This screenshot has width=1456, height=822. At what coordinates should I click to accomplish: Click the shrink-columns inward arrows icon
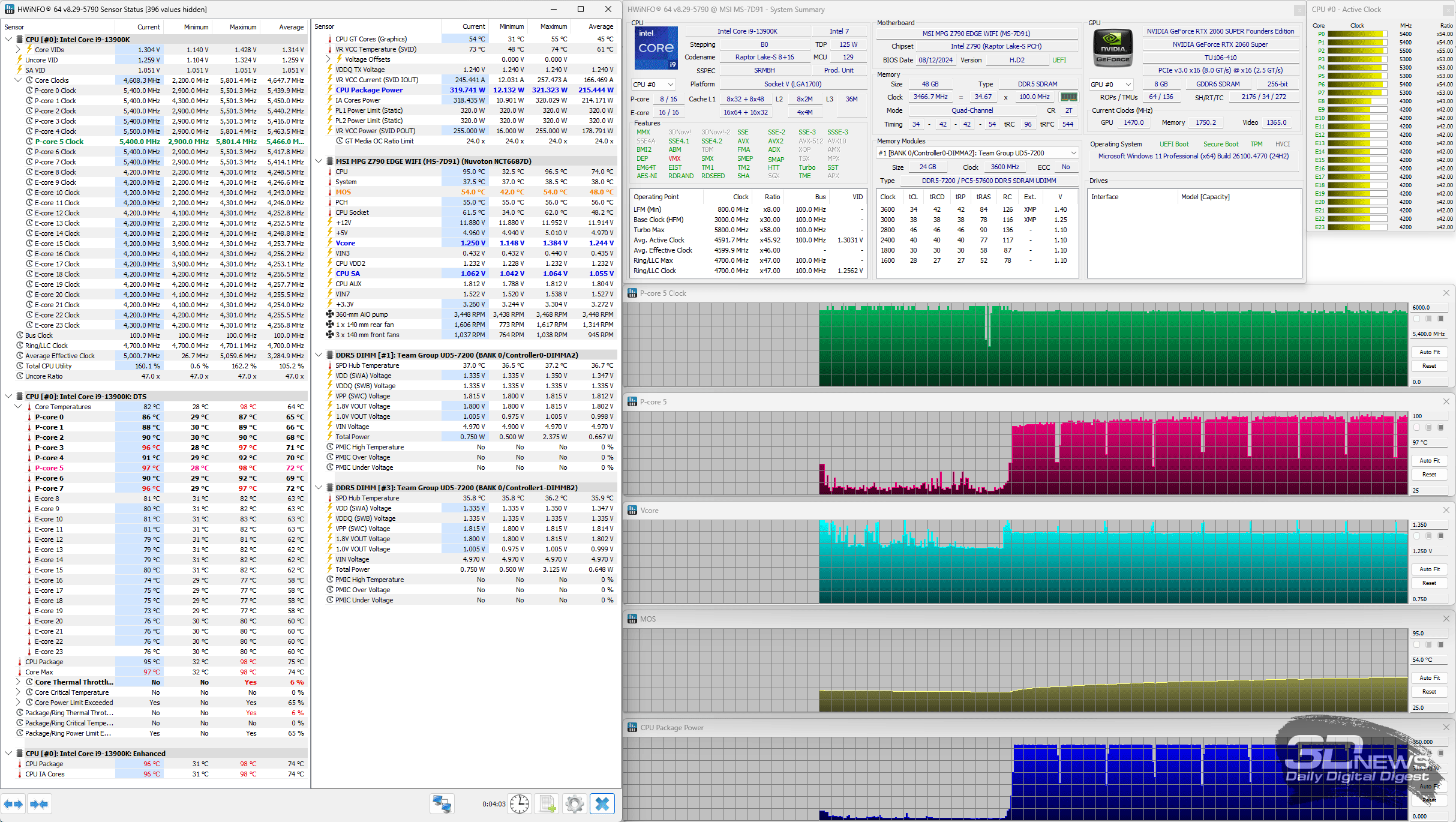pyautogui.click(x=39, y=804)
